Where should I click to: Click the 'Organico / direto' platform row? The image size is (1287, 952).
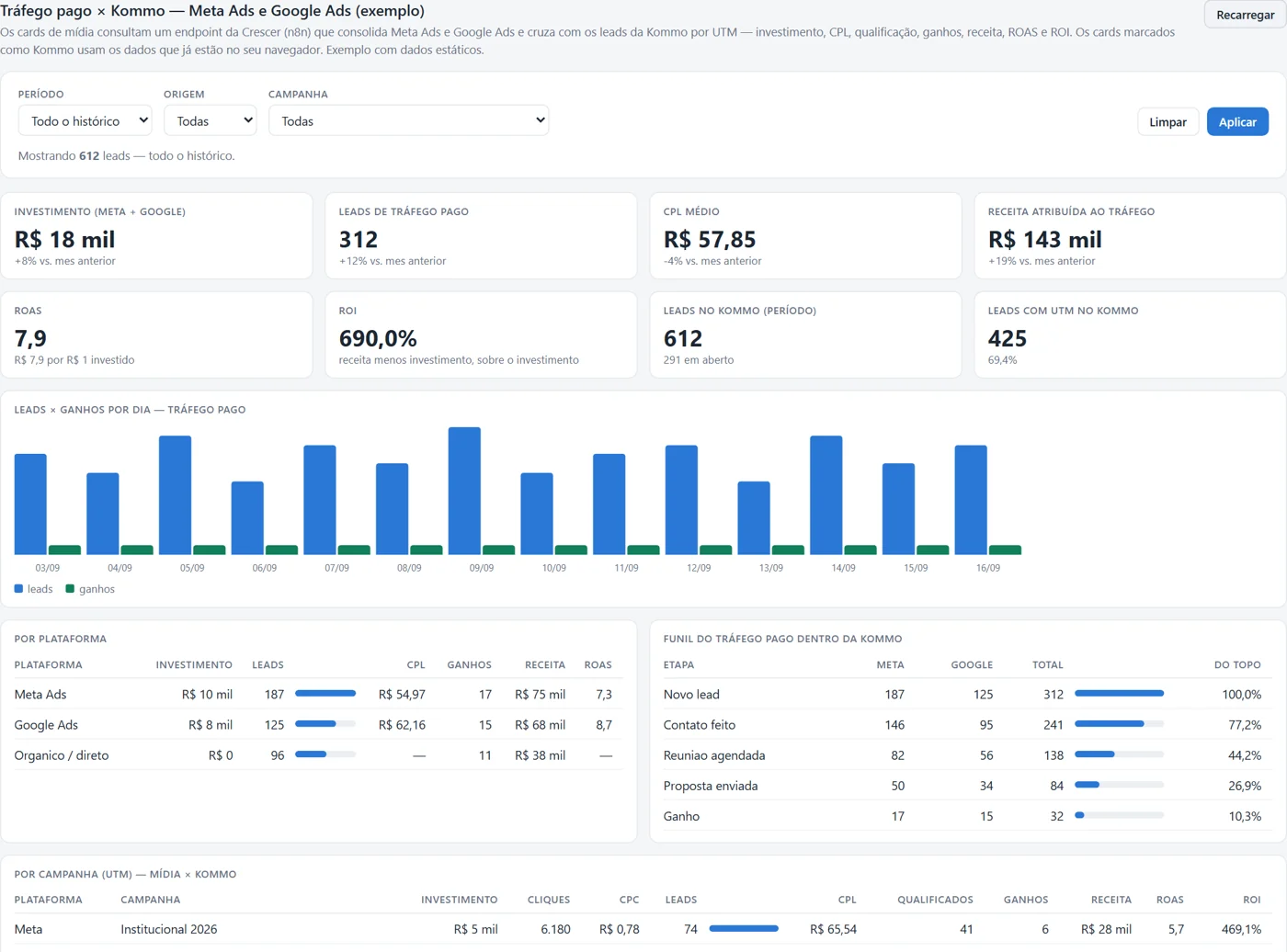click(x=318, y=754)
